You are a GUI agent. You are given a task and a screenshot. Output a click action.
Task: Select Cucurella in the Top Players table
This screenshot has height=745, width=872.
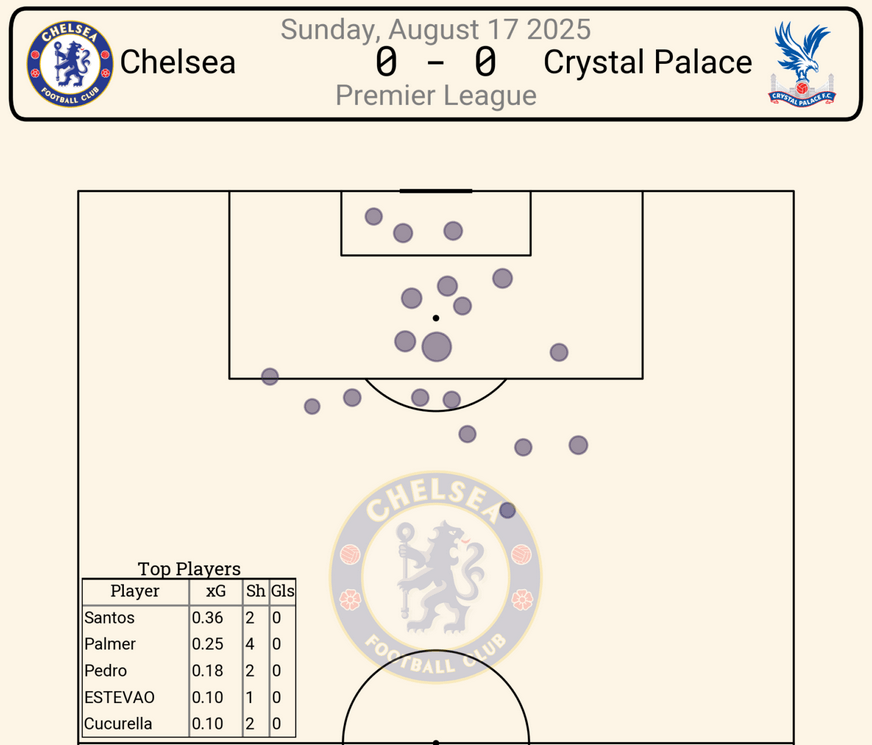point(120,723)
